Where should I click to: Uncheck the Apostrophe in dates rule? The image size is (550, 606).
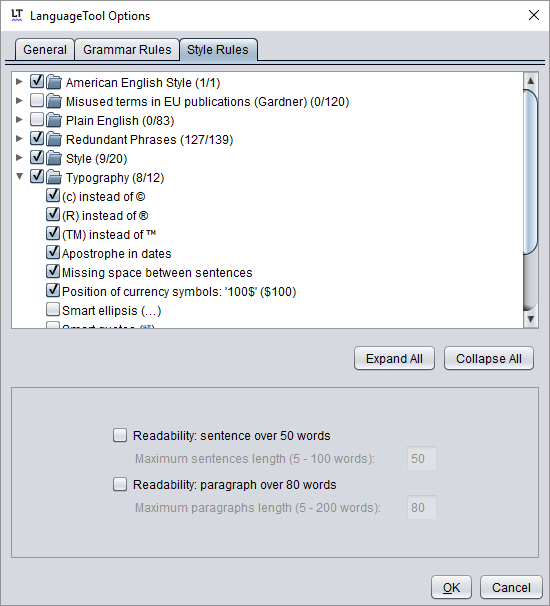[x=53, y=252]
